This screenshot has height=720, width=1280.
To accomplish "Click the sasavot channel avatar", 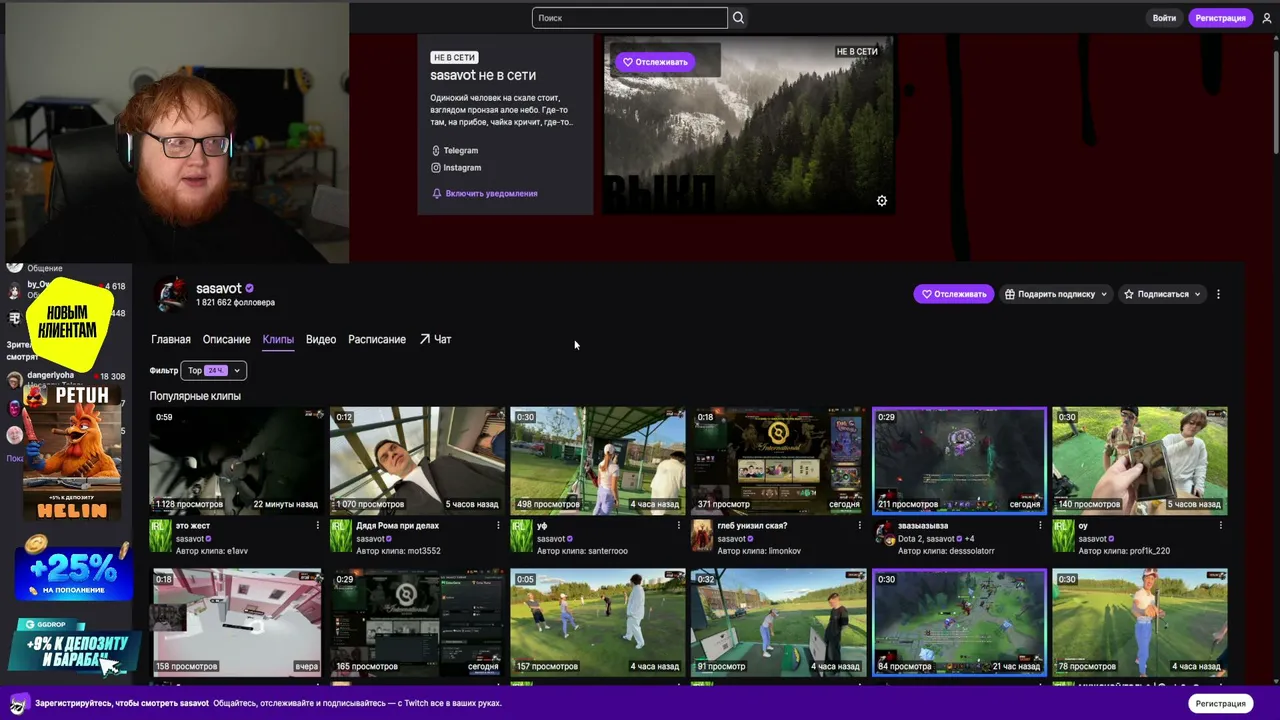I will coord(171,295).
